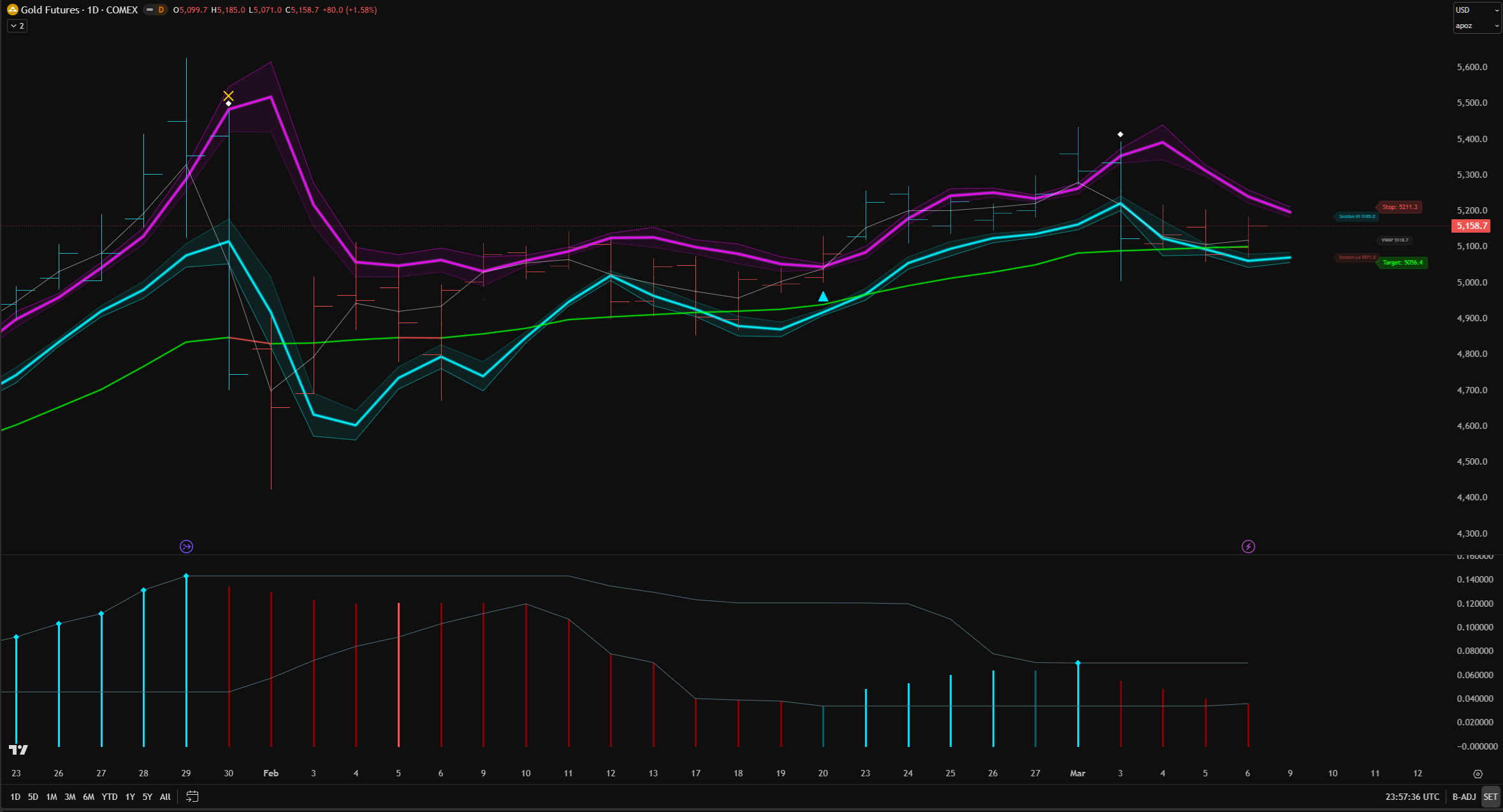
Task: Switch to the YTD range tab
Action: [x=109, y=796]
